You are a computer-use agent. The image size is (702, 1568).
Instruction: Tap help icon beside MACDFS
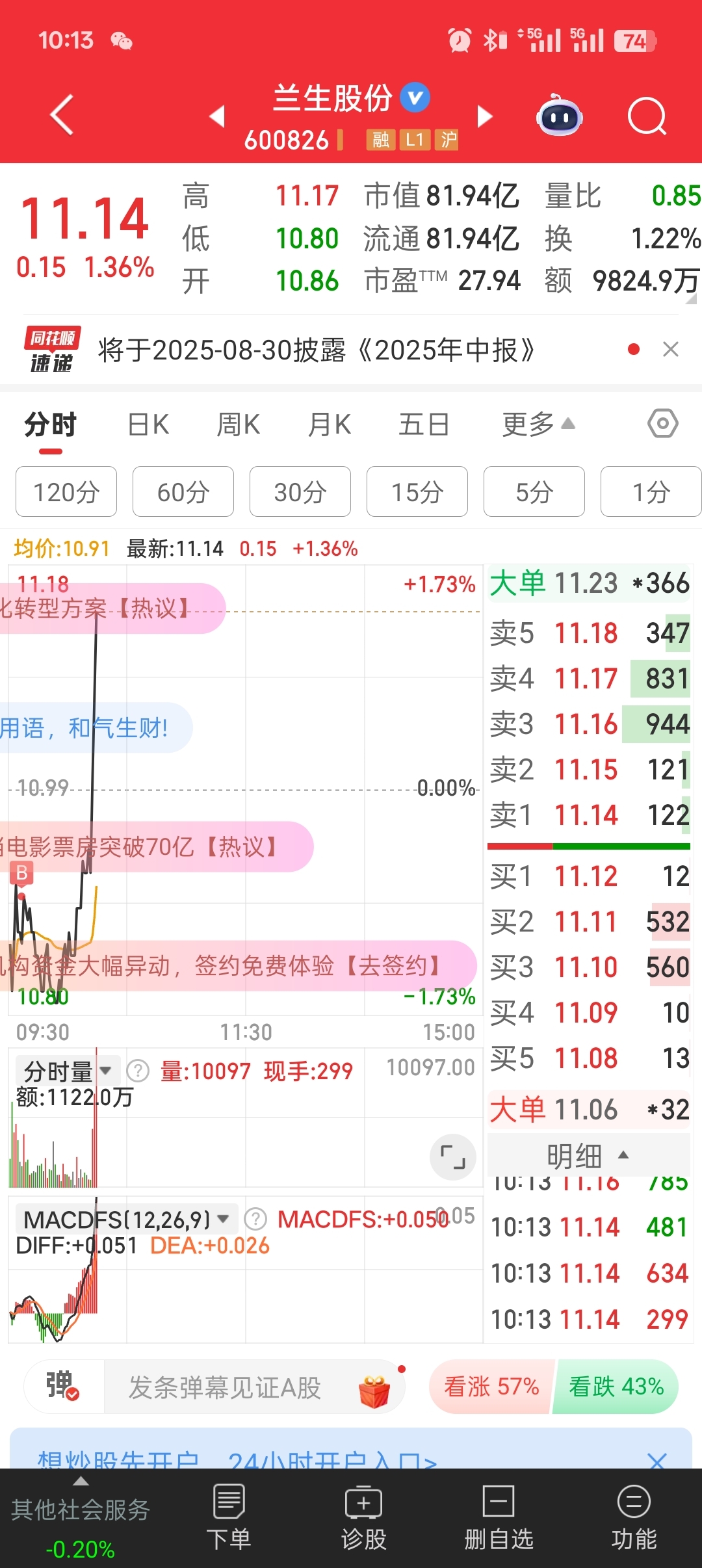(255, 1219)
